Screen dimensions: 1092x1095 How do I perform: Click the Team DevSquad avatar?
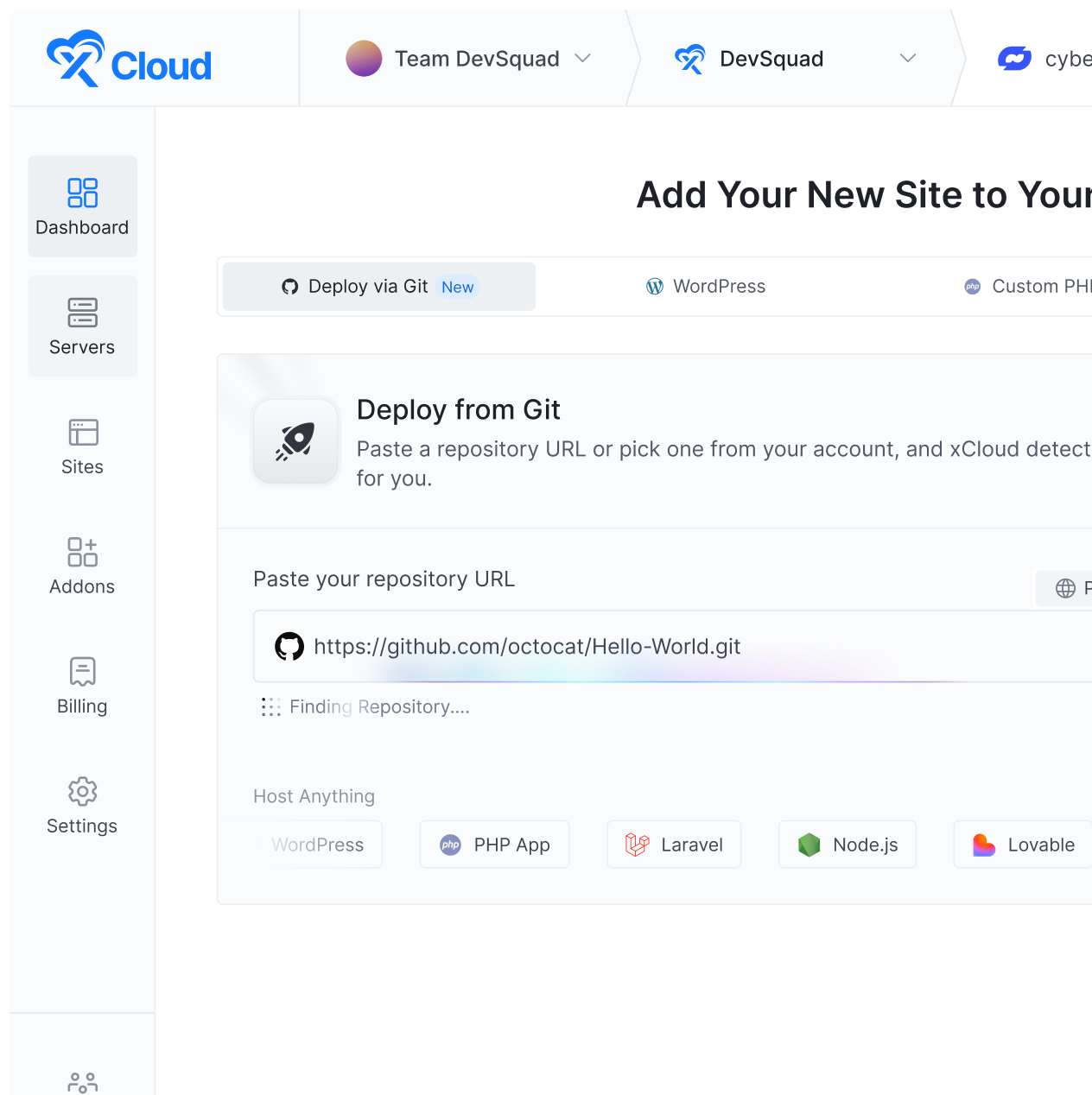364,59
